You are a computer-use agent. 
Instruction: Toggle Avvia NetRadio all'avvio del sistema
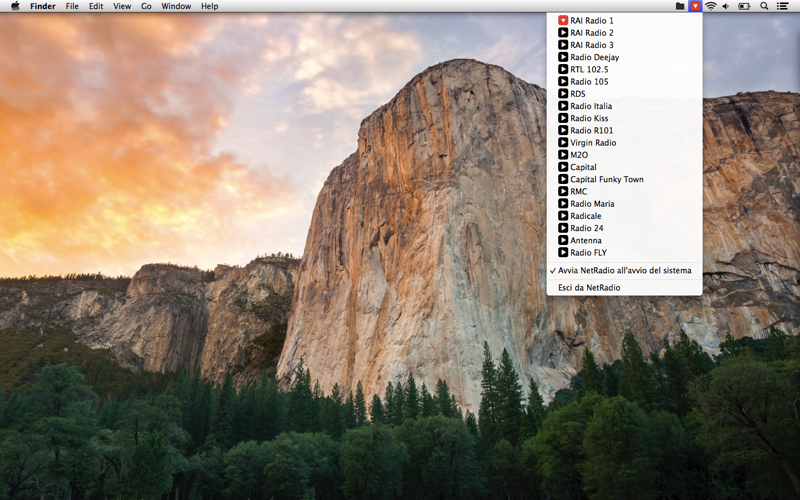coord(624,270)
